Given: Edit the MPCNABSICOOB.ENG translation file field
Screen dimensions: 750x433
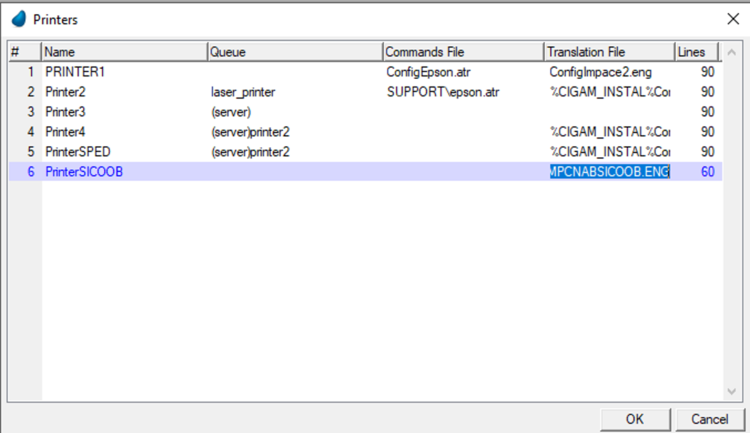Looking at the screenshot, I should click(x=609, y=172).
